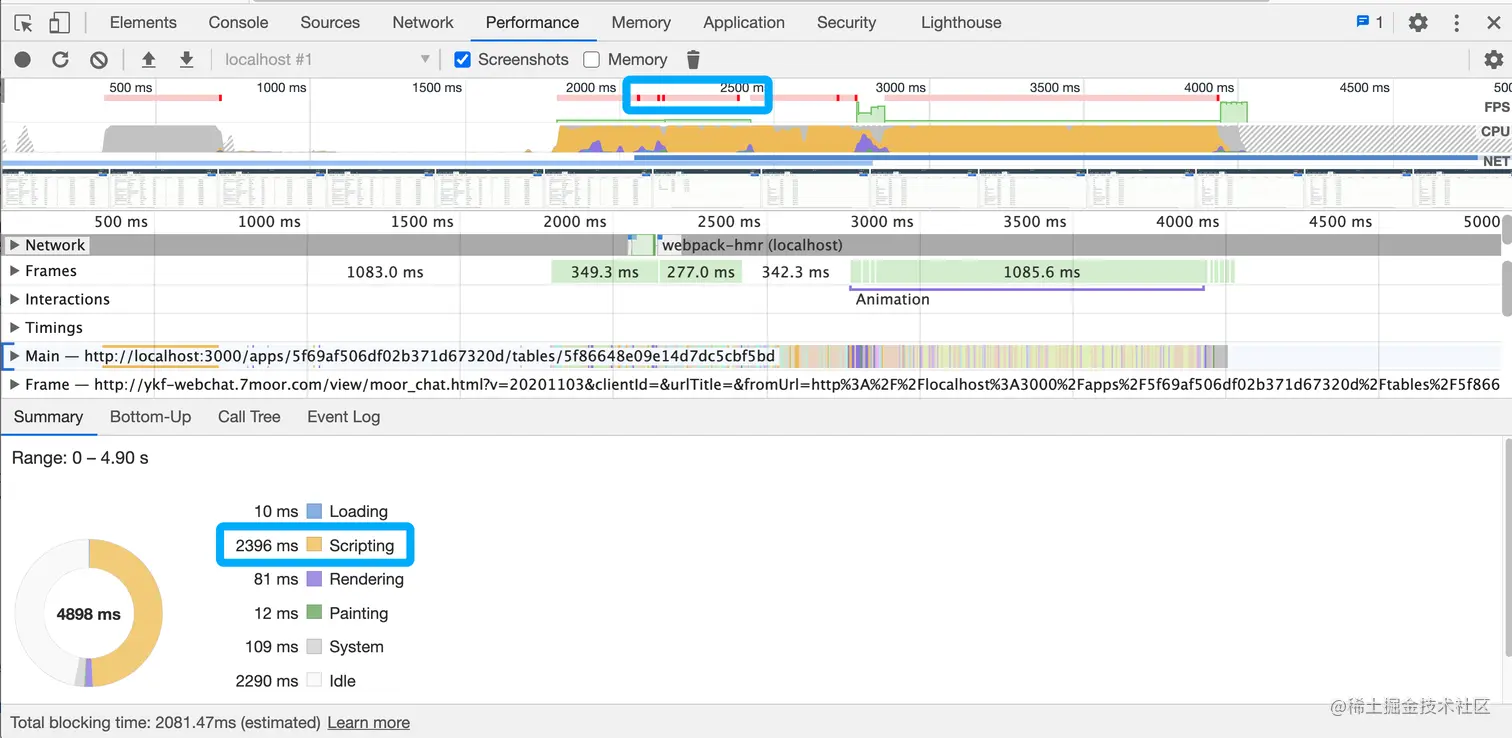Close DevTools with the X icon
Image resolution: width=1512 pixels, height=738 pixels.
click(1493, 22)
